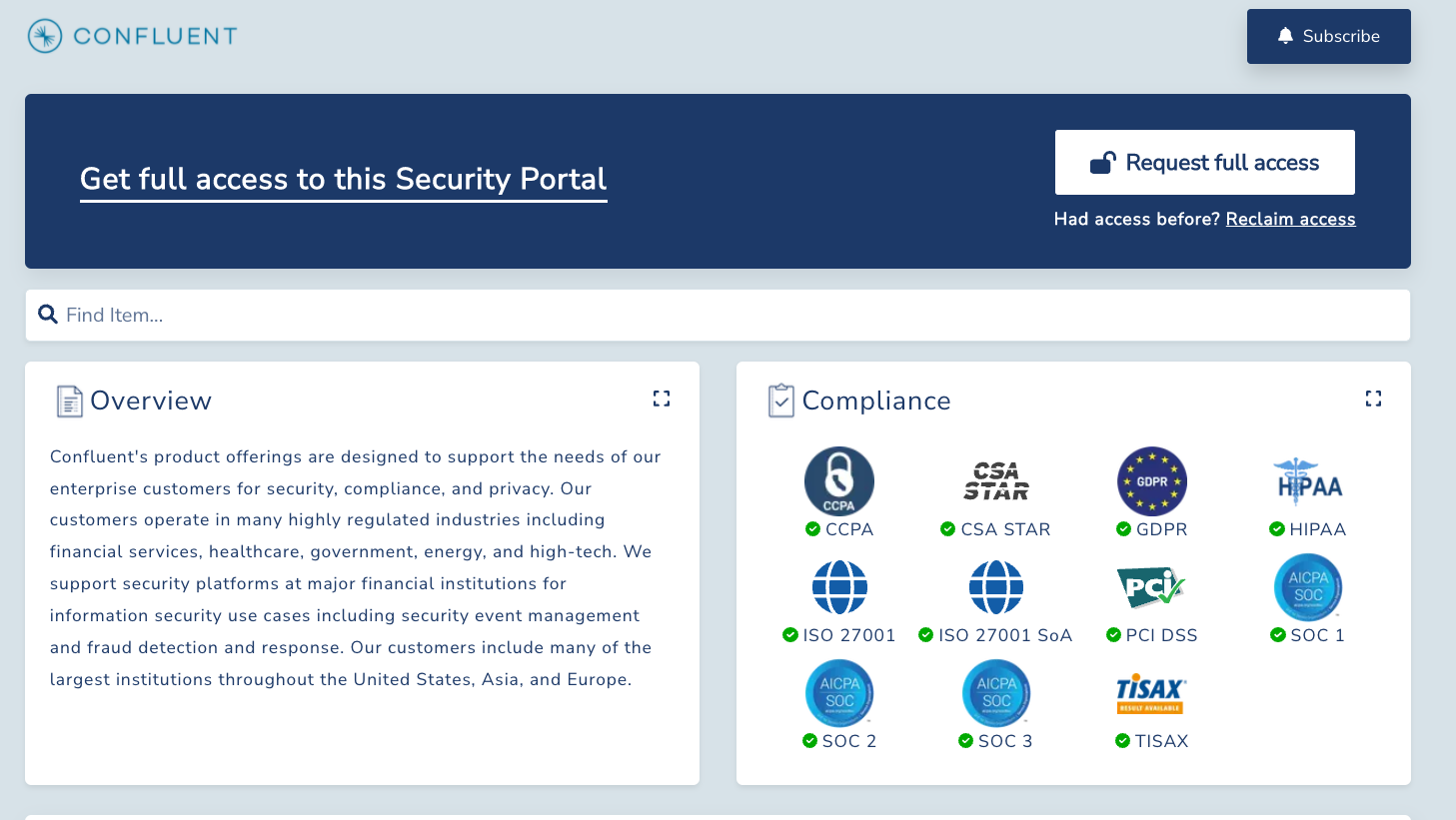Click Request full access button

1205,162
